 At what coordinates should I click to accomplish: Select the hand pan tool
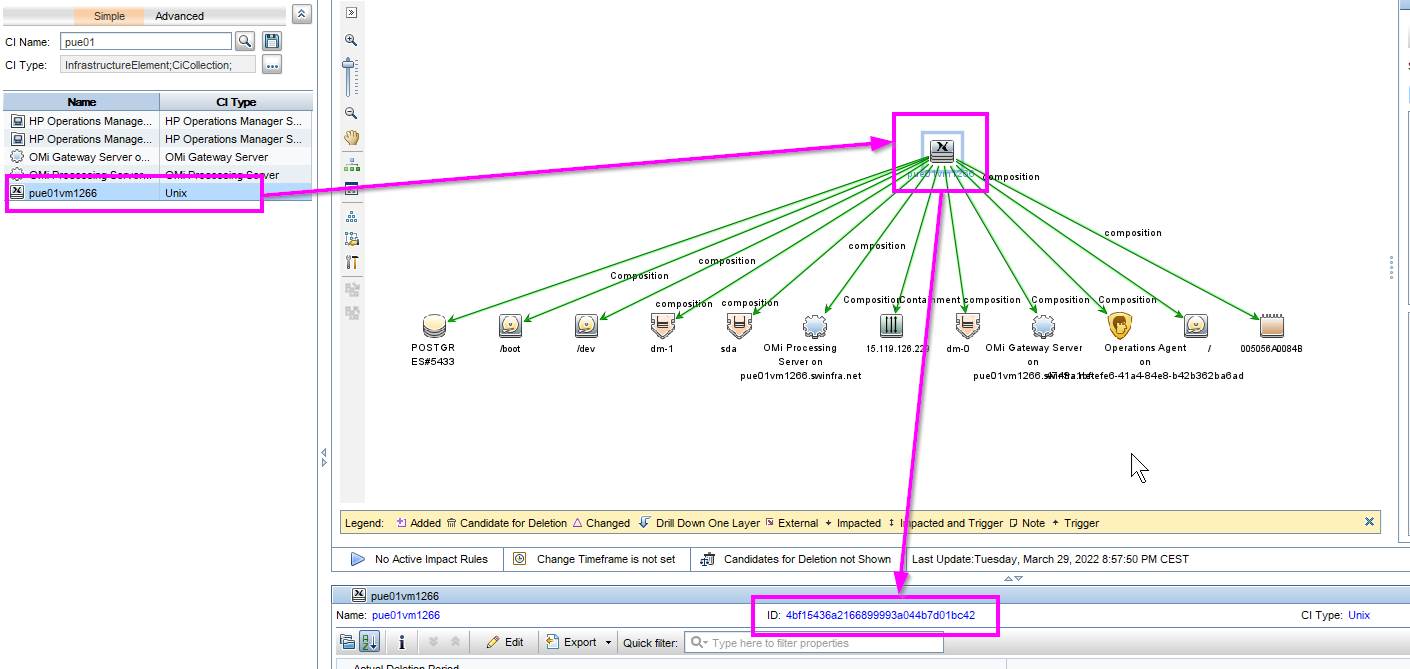click(x=351, y=137)
